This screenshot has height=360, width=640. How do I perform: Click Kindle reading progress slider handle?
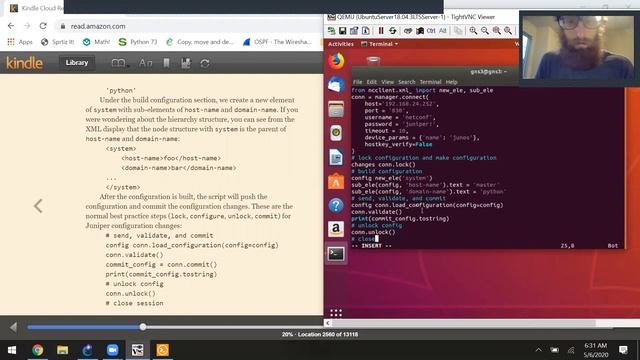click(143, 327)
